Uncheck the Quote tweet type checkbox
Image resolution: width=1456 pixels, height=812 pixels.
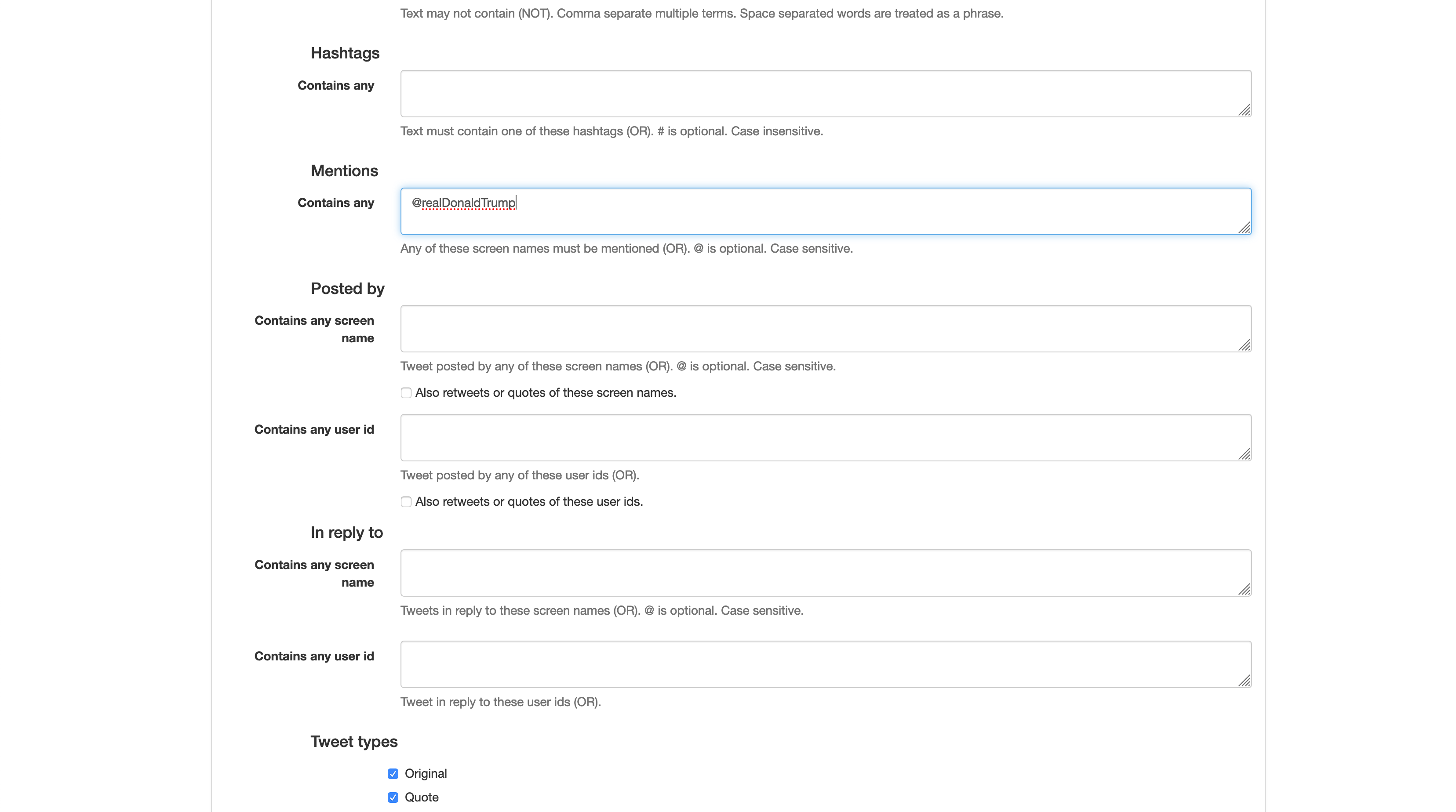click(x=393, y=797)
